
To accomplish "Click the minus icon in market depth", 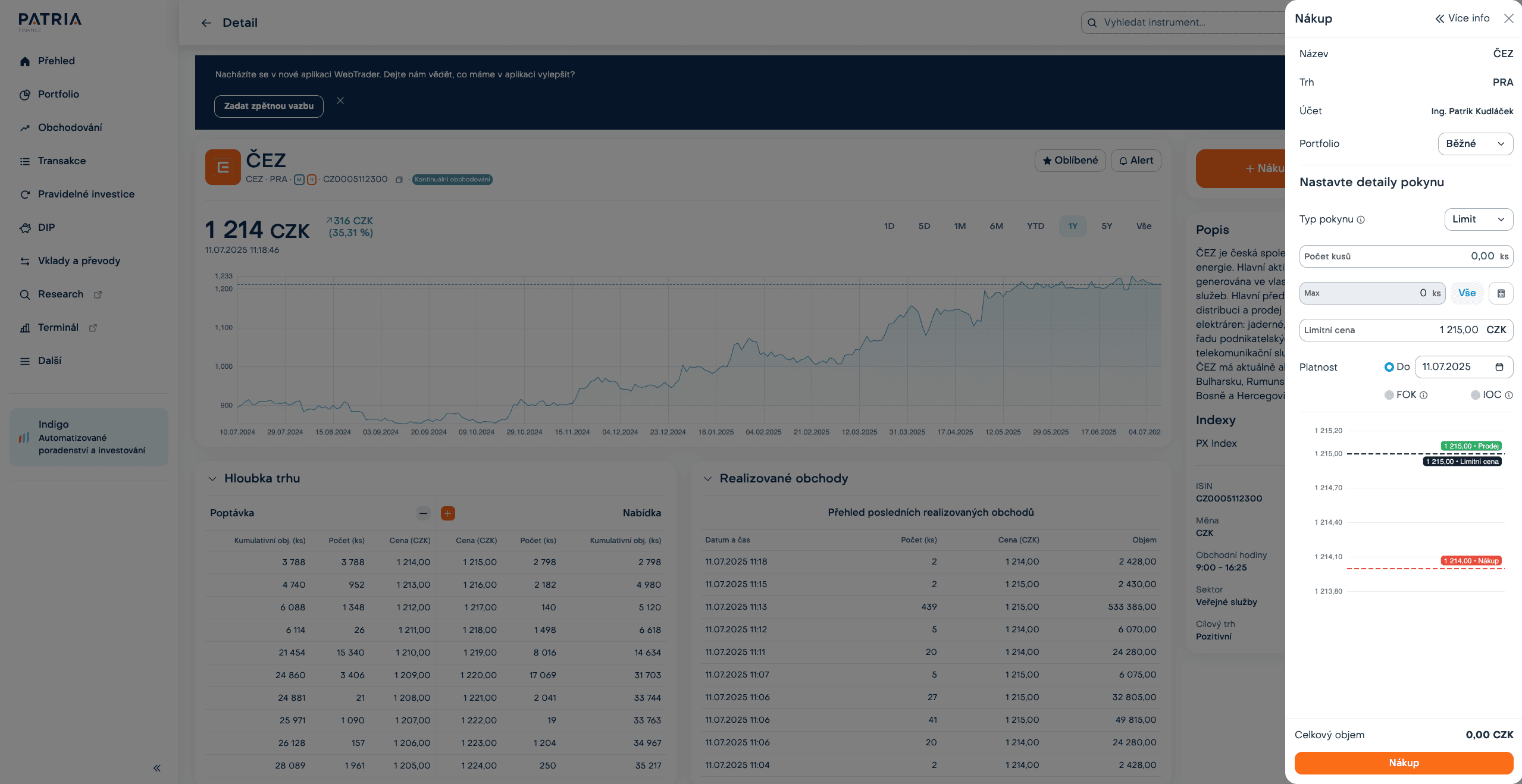I will point(423,513).
